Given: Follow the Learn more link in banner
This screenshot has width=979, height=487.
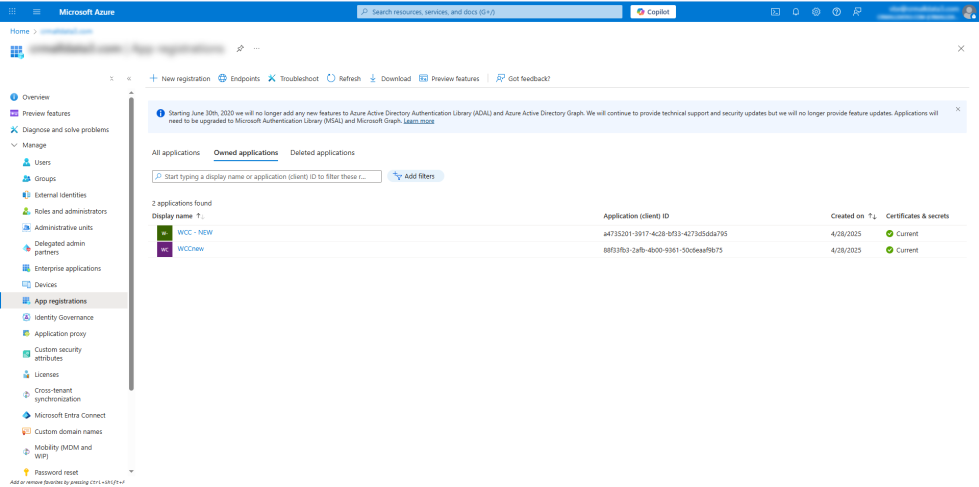Looking at the screenshot, I should point(418,121).
